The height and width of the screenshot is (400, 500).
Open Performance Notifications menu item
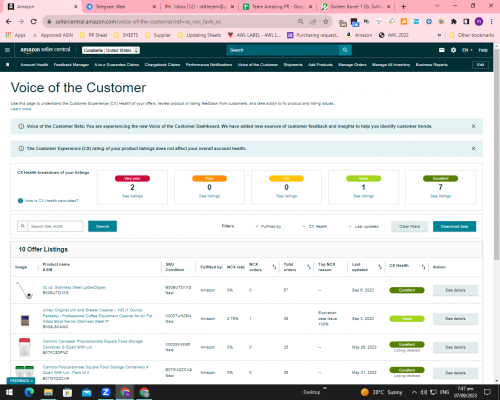coord(209,65)
